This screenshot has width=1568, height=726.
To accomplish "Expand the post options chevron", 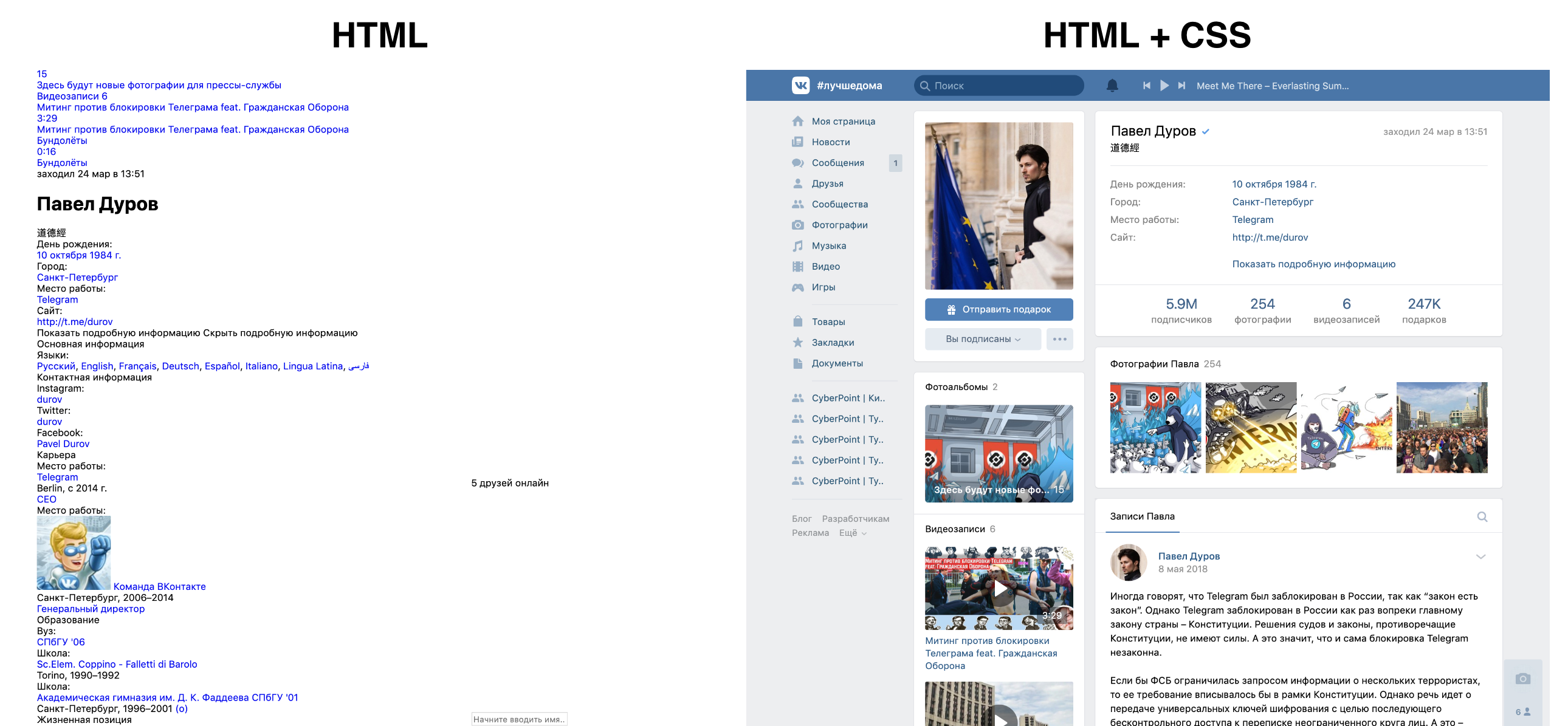I will click(x=1481, y=556).
